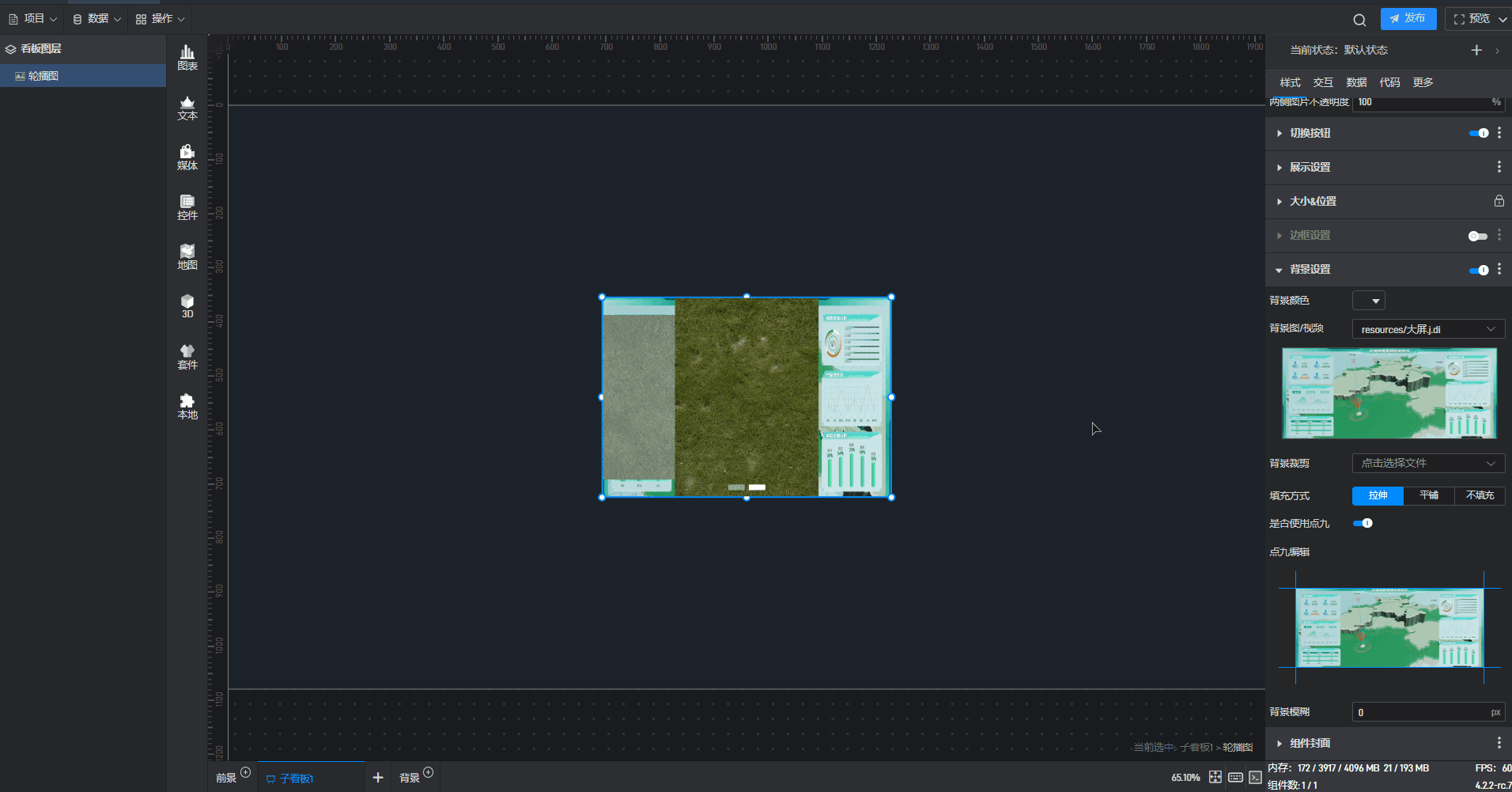This screenshot has height=792, width=1512.
Task: Select the 平铺 fill mode
Action: tap(1428, 495)
